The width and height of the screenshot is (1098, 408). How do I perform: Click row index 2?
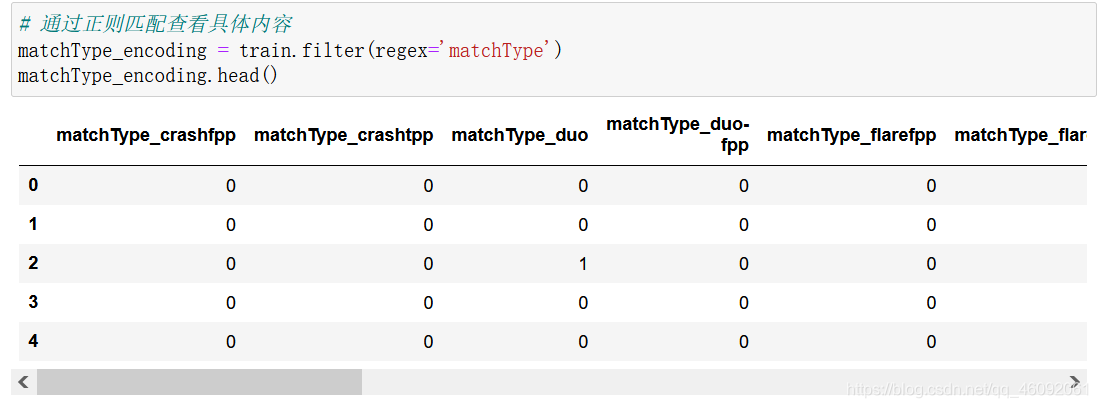point(33,264)
